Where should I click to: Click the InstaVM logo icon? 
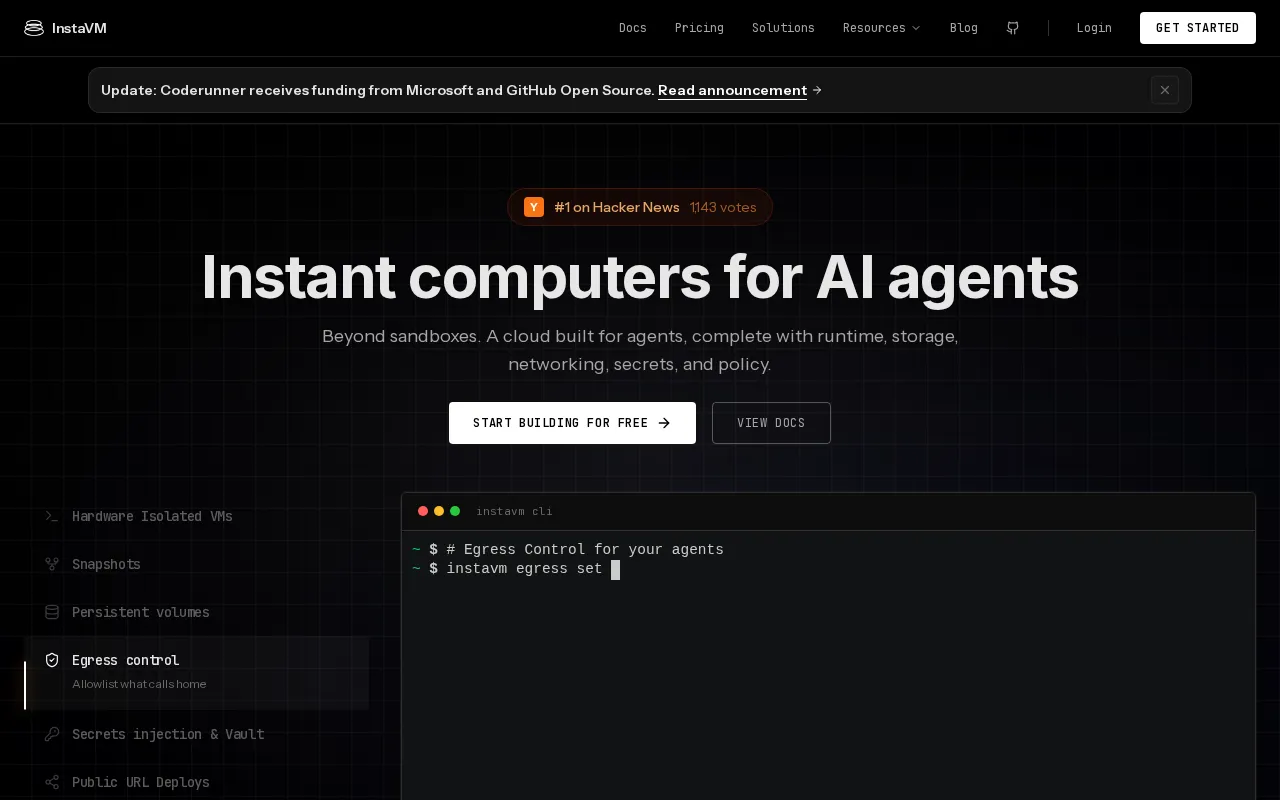coord(34,28)
